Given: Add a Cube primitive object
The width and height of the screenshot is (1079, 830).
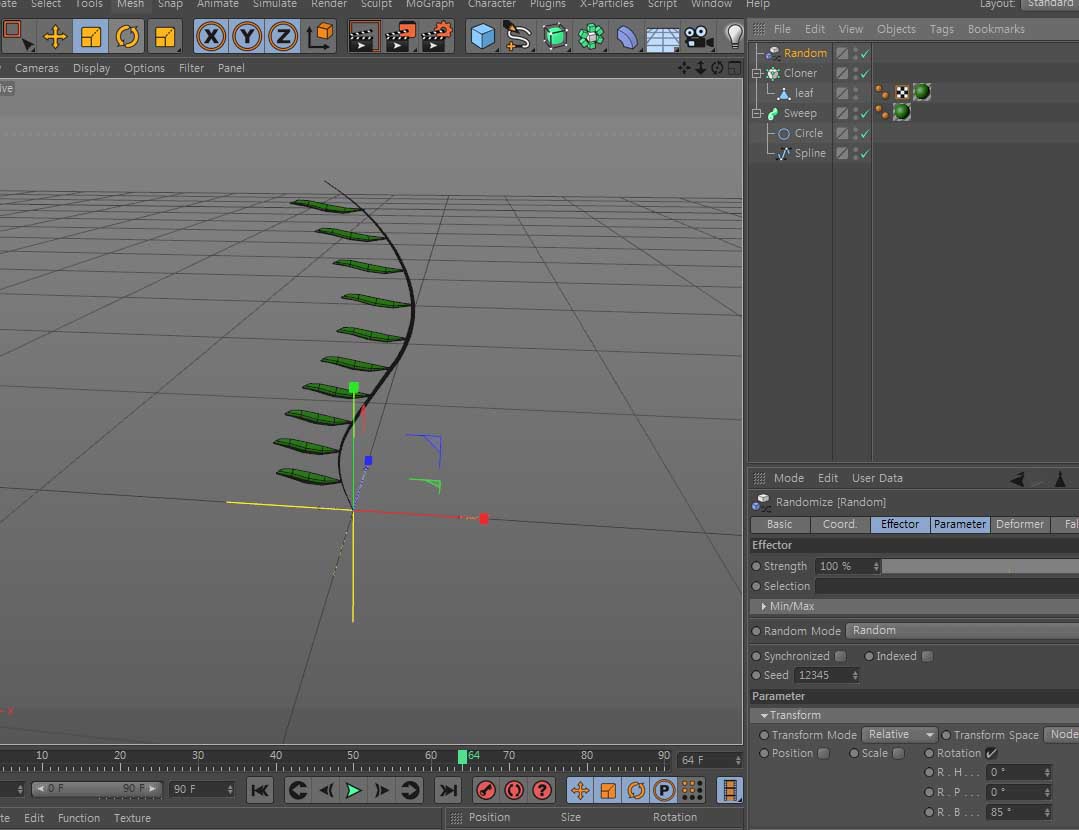Looking at the screenshot, I should [x=483, y=38].
